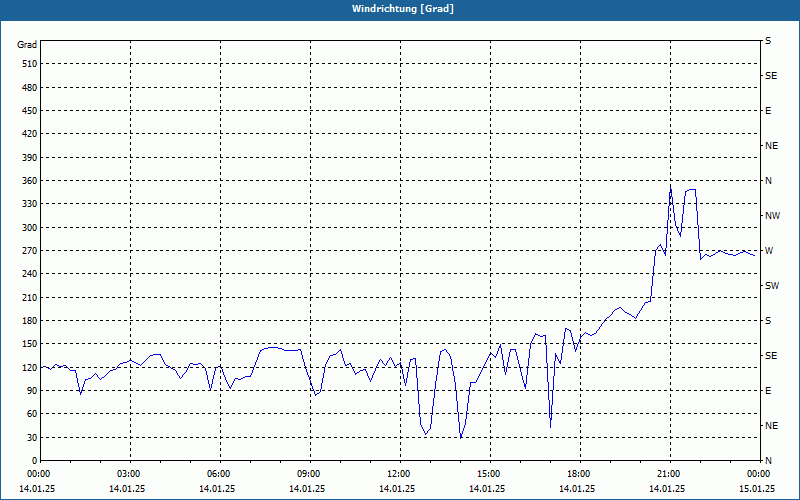This screenshot has width=800, height=500.
Task: Click the SE compass label level with 150
Action: (771, 356)
